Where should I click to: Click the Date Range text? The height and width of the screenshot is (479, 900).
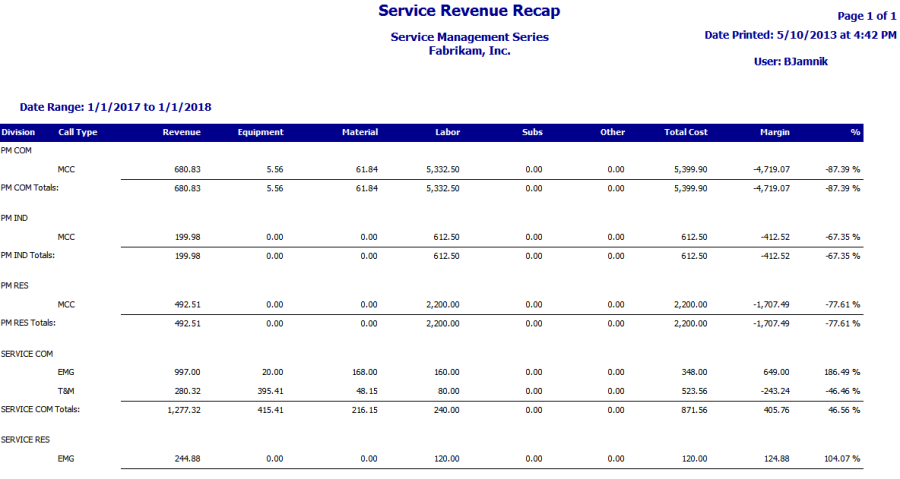click(115, 107)
